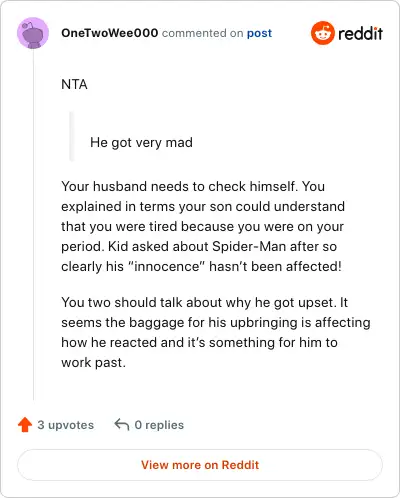The width and height of the screenshot is (400, 498).
Task: Click the orange upvote arrow
Action: coord(25,425)
